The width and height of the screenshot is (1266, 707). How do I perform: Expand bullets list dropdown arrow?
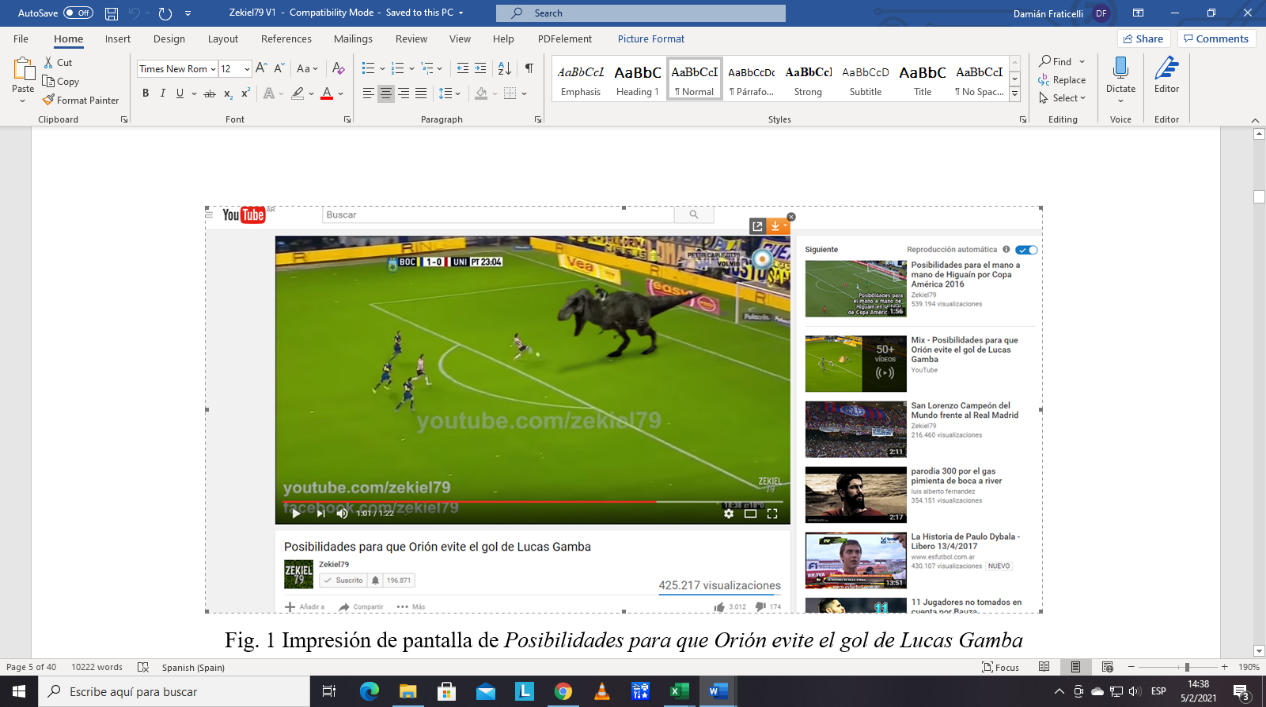click(x=381, y=68)
